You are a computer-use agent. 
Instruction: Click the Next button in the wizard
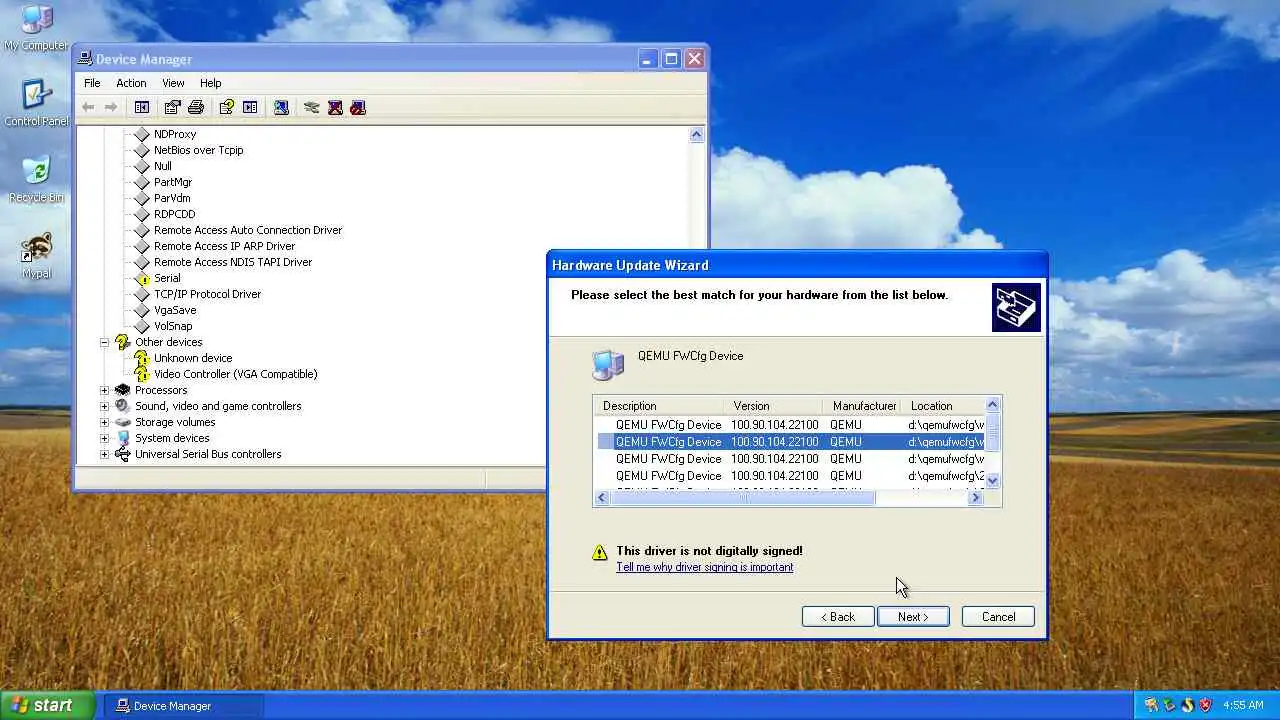913,617
